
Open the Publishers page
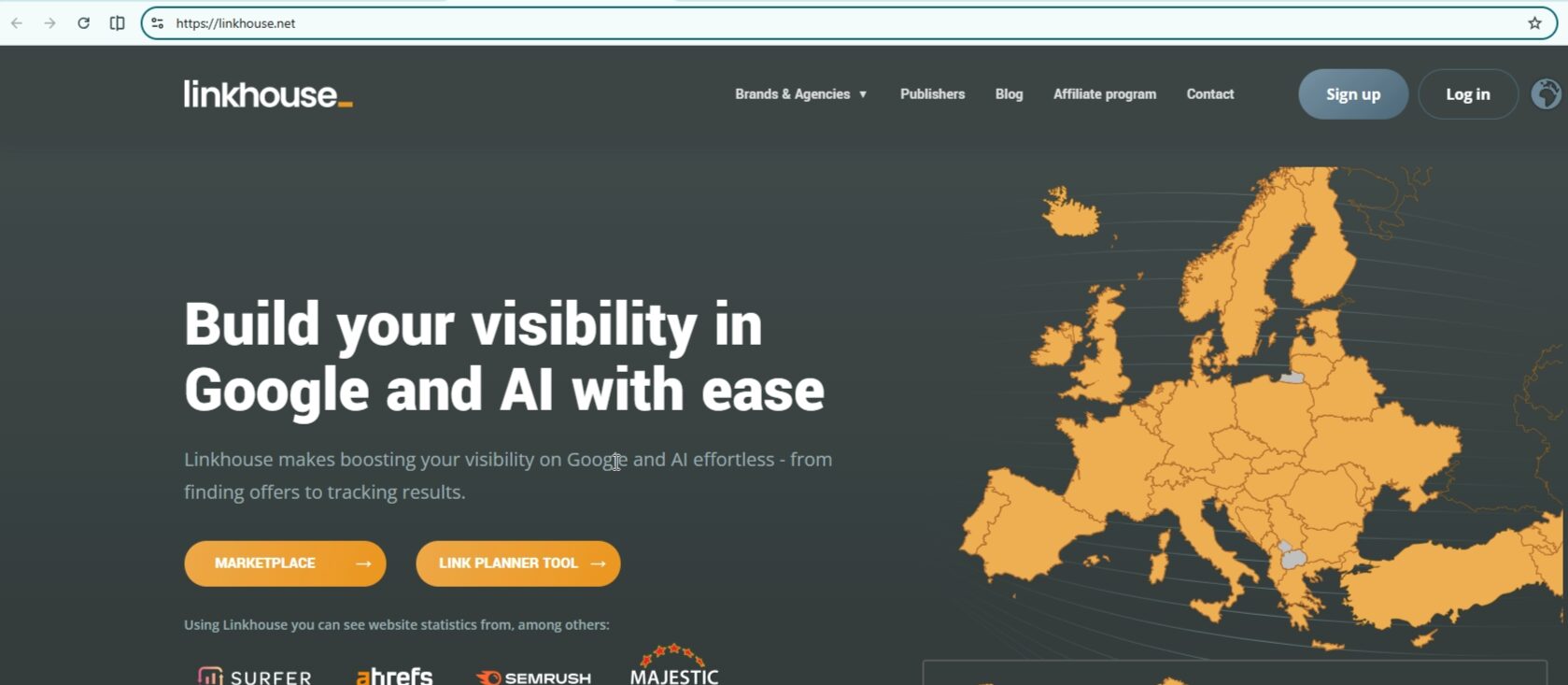tap(932, 94)
